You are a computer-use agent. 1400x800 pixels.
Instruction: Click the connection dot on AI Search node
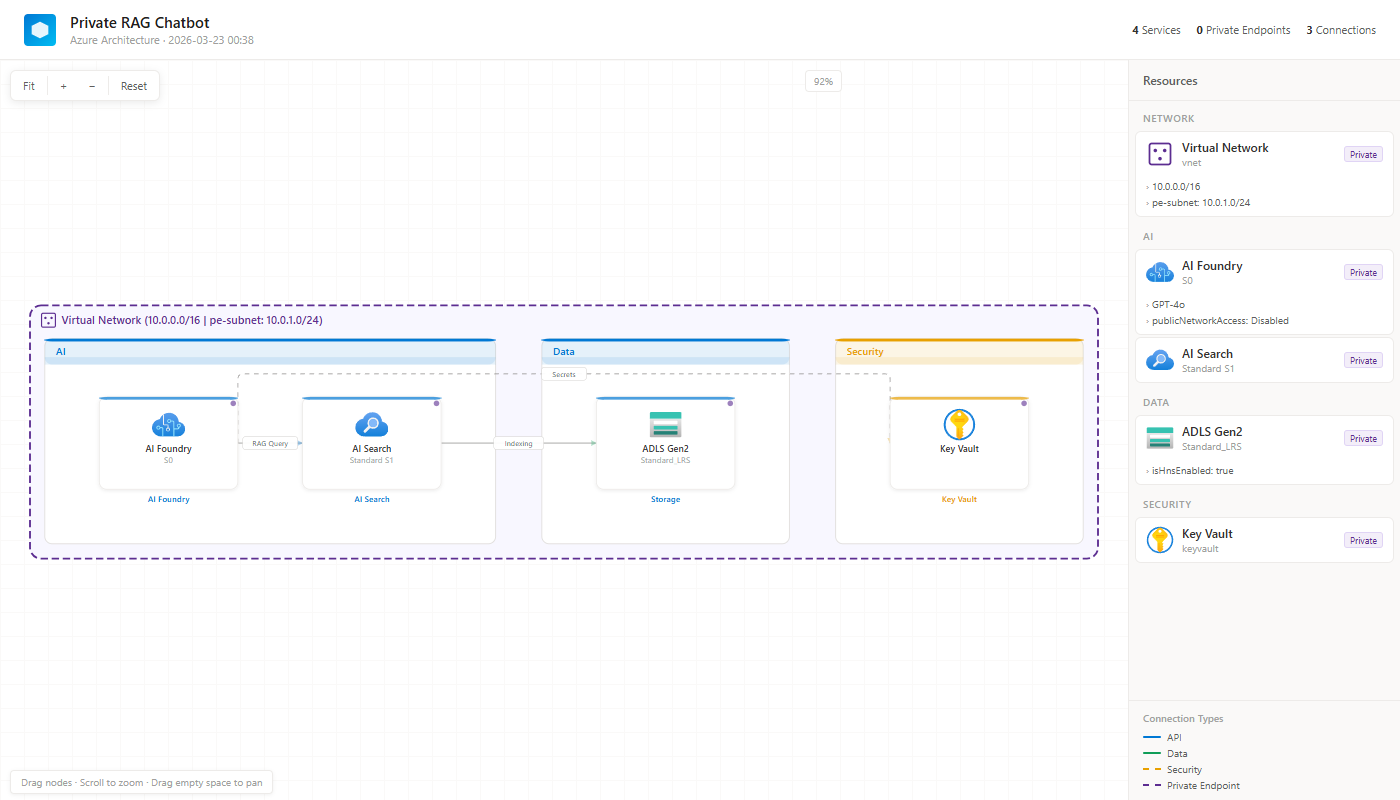click(x=437, y=404)
